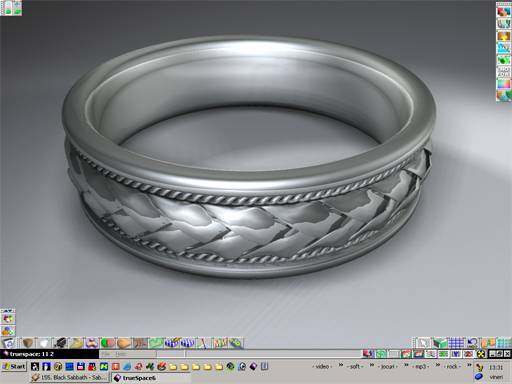Screen dimensions: 512x384
Task: Click the Start button
Action: [14, 367]
